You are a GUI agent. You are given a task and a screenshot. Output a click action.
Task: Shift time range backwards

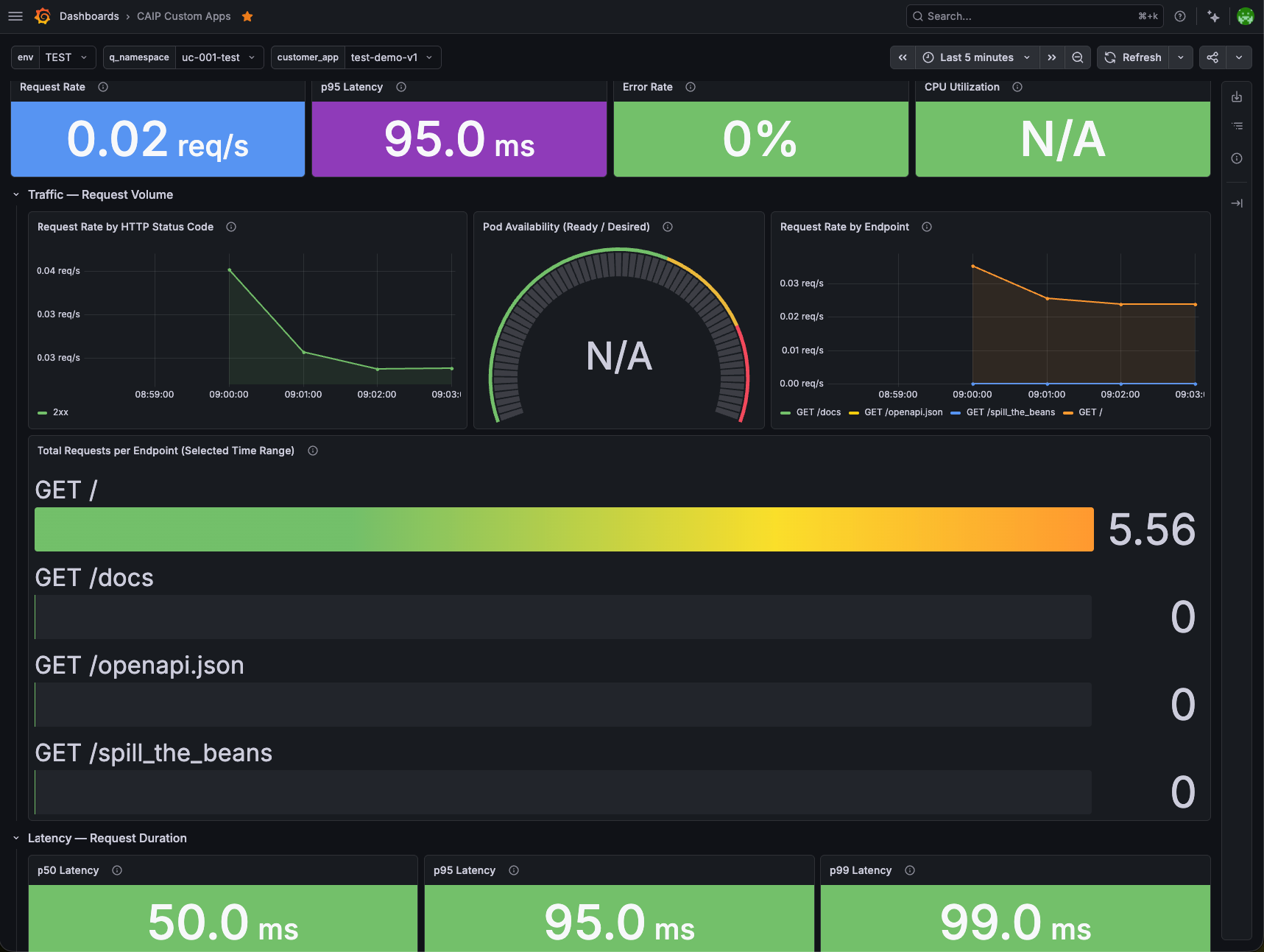click(x=903, y=57)
